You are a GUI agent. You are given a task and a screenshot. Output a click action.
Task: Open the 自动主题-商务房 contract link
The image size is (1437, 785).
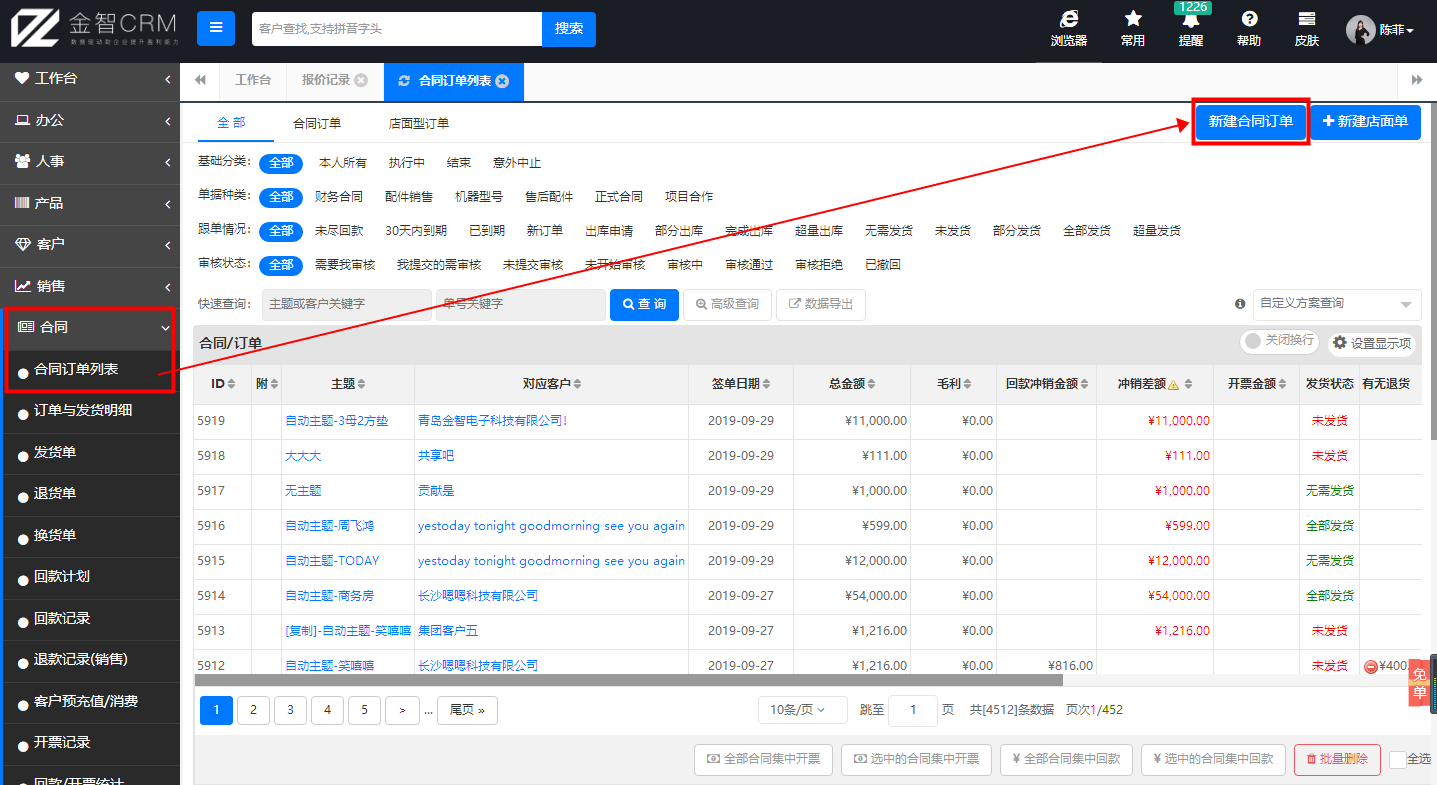pos(329,596)
